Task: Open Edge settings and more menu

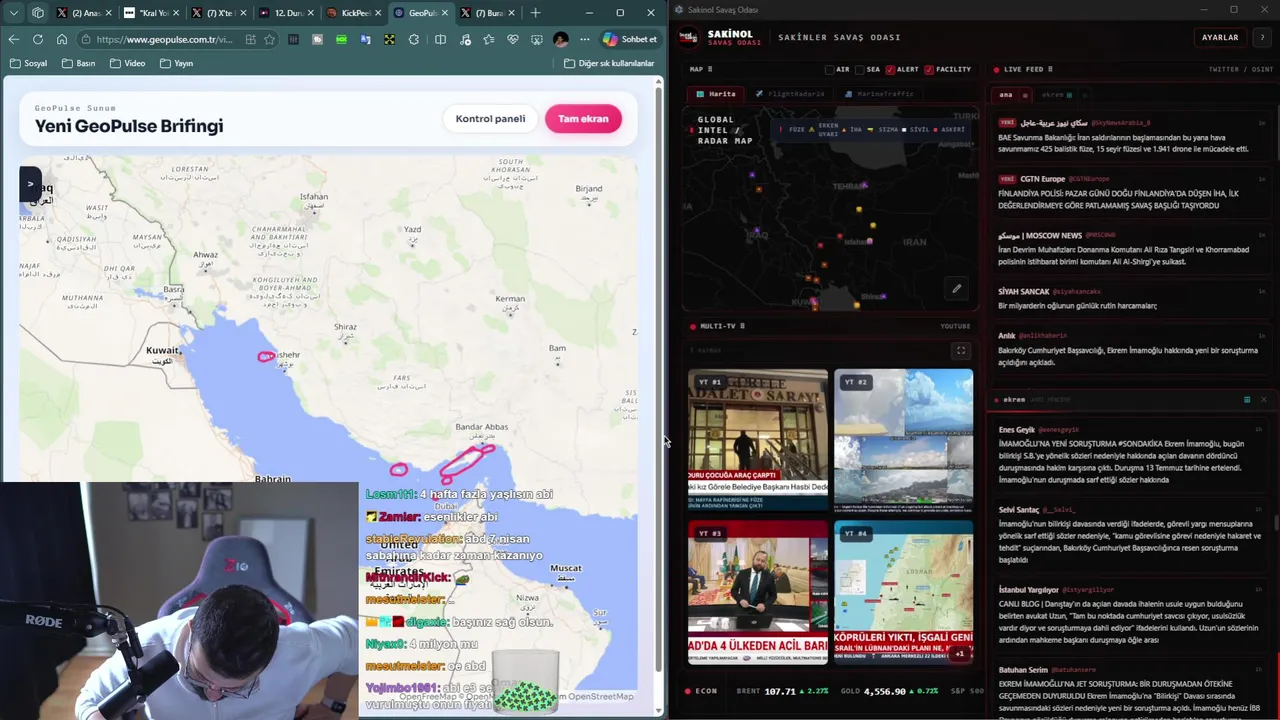Action: click(585, 39)
